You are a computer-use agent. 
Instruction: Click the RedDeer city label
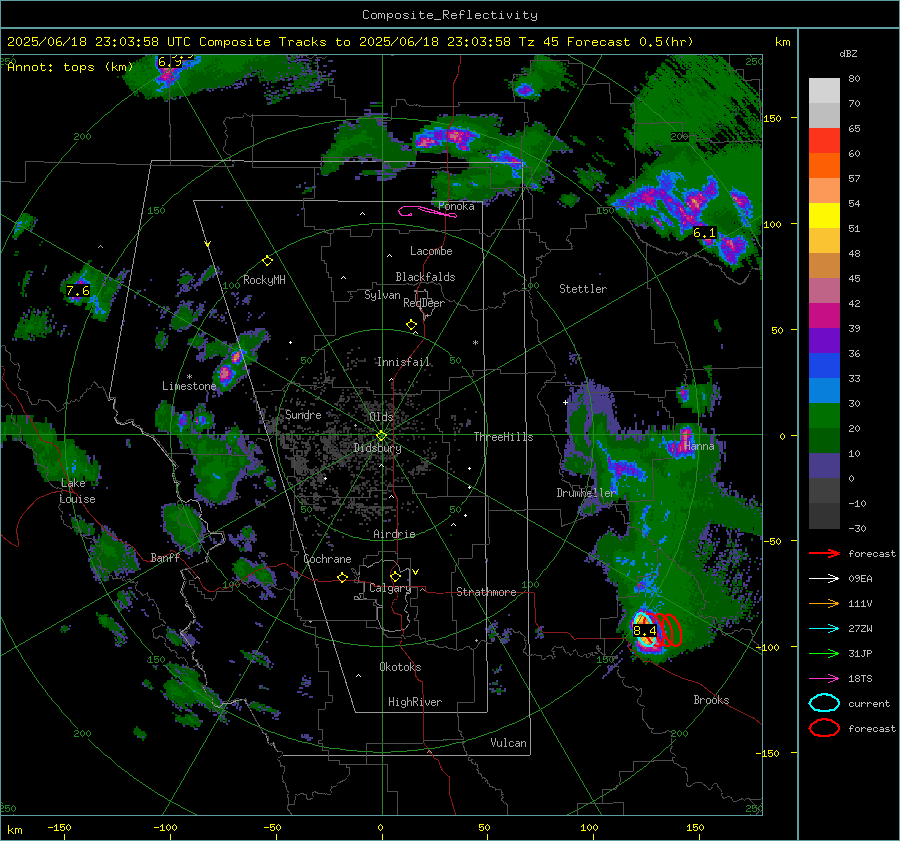click(424, 303)
